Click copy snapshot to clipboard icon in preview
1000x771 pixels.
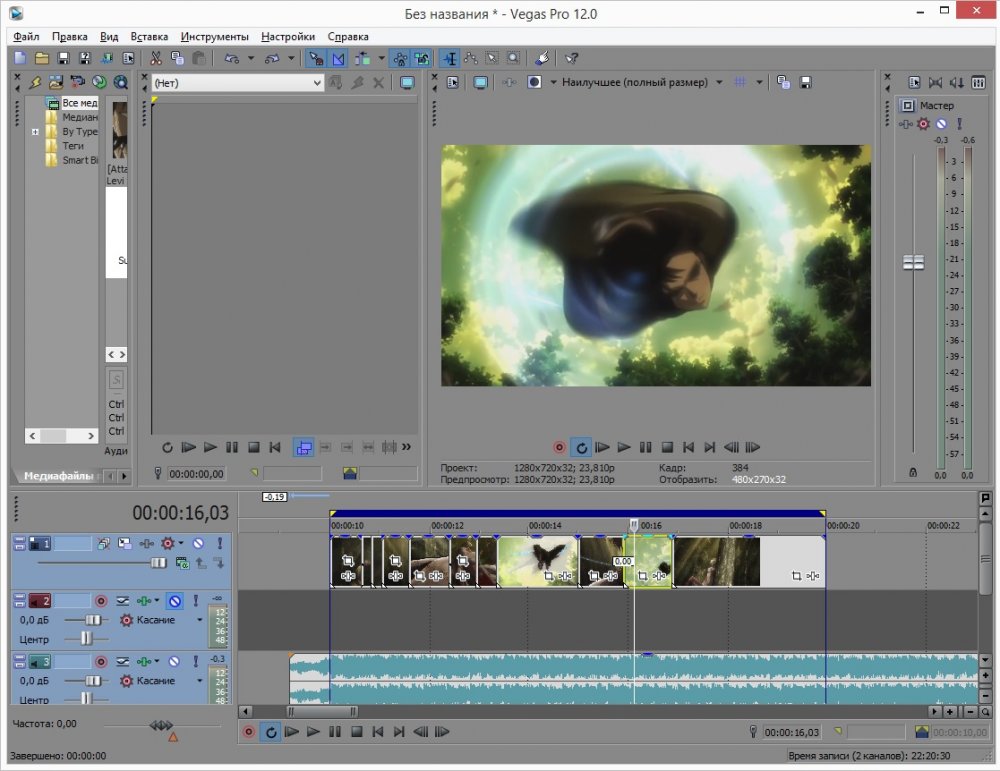(784, 82)
